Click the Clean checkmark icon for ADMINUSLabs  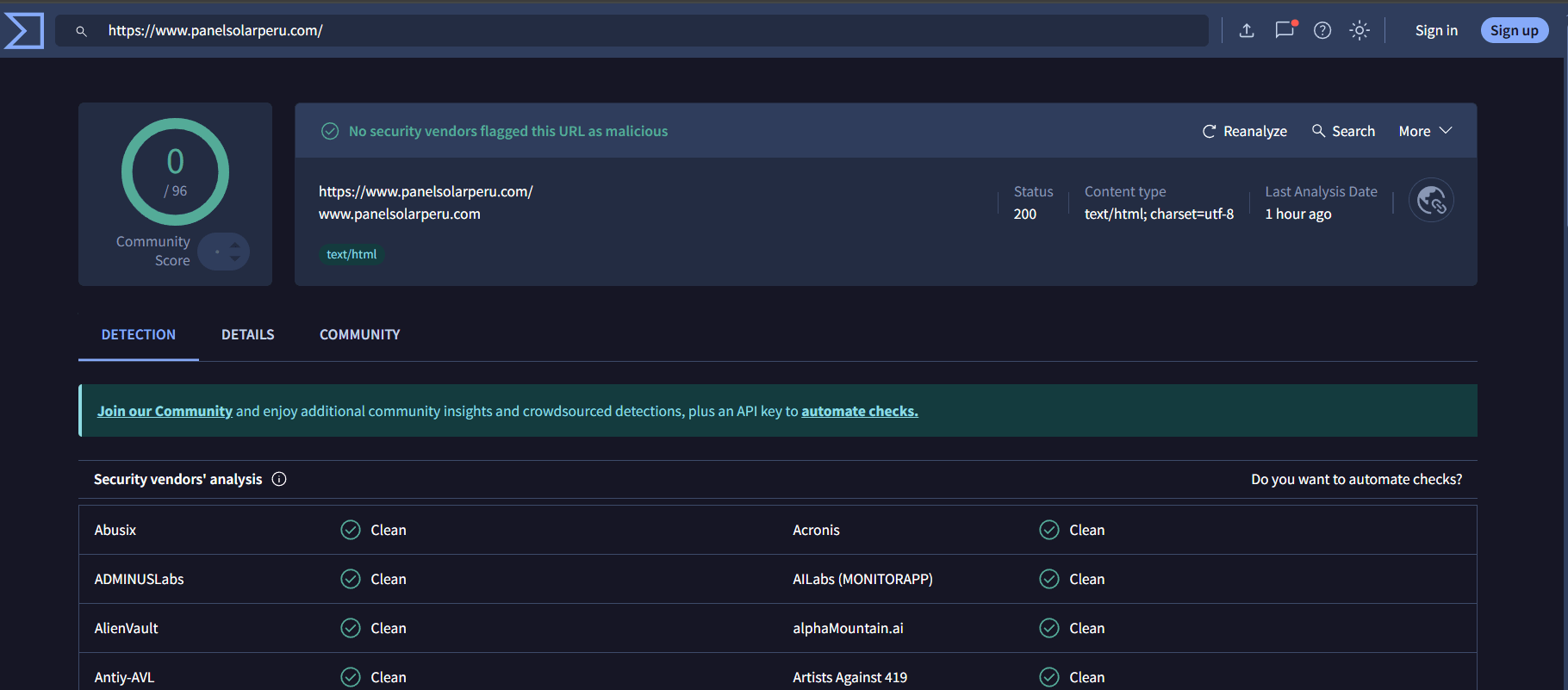pos(351,579)
